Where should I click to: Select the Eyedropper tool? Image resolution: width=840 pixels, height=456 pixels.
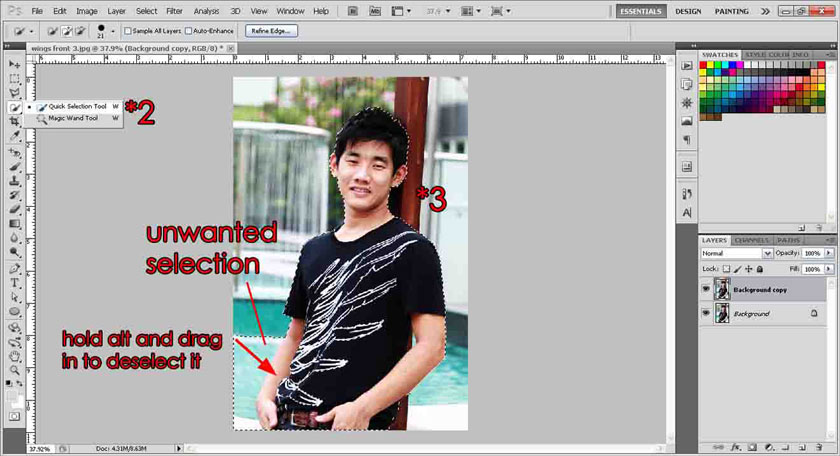[14, 136]
